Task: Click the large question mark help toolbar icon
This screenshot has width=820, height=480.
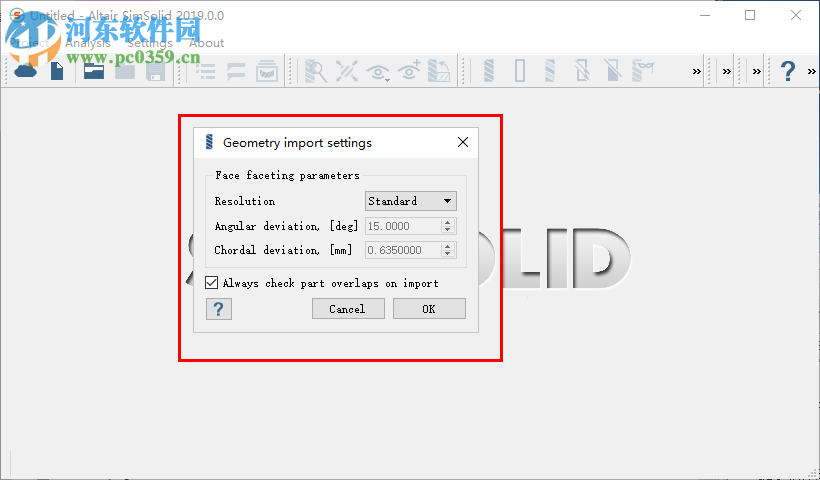Action: (x=788, y=71)
